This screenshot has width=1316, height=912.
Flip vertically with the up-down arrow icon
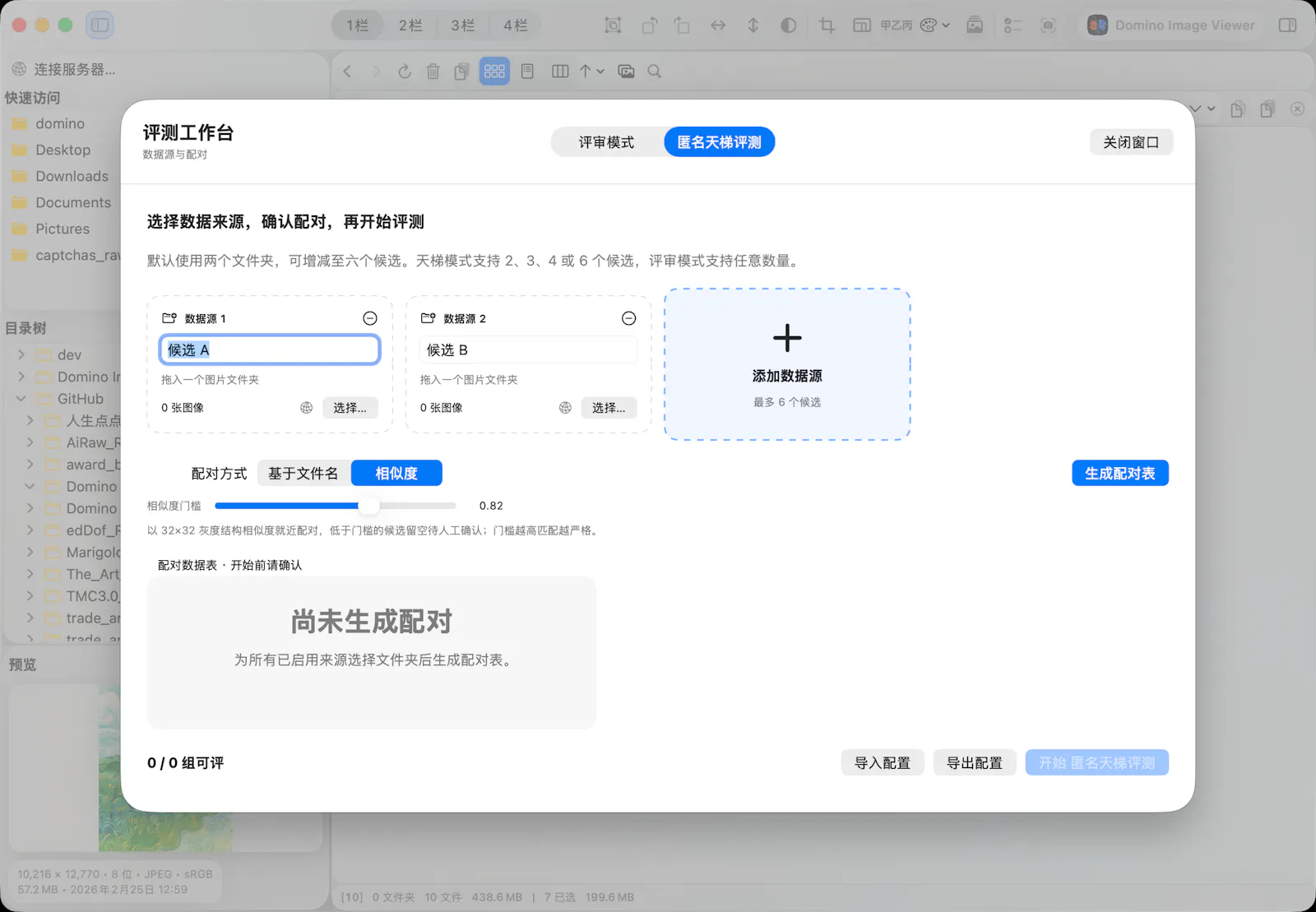pyautogui.click(x=753, y=25)
